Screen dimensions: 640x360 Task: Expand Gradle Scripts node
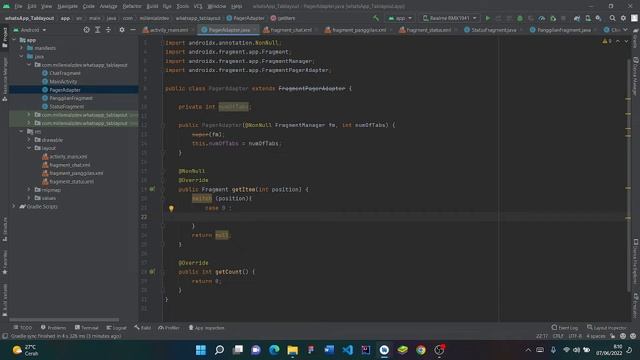14,206
